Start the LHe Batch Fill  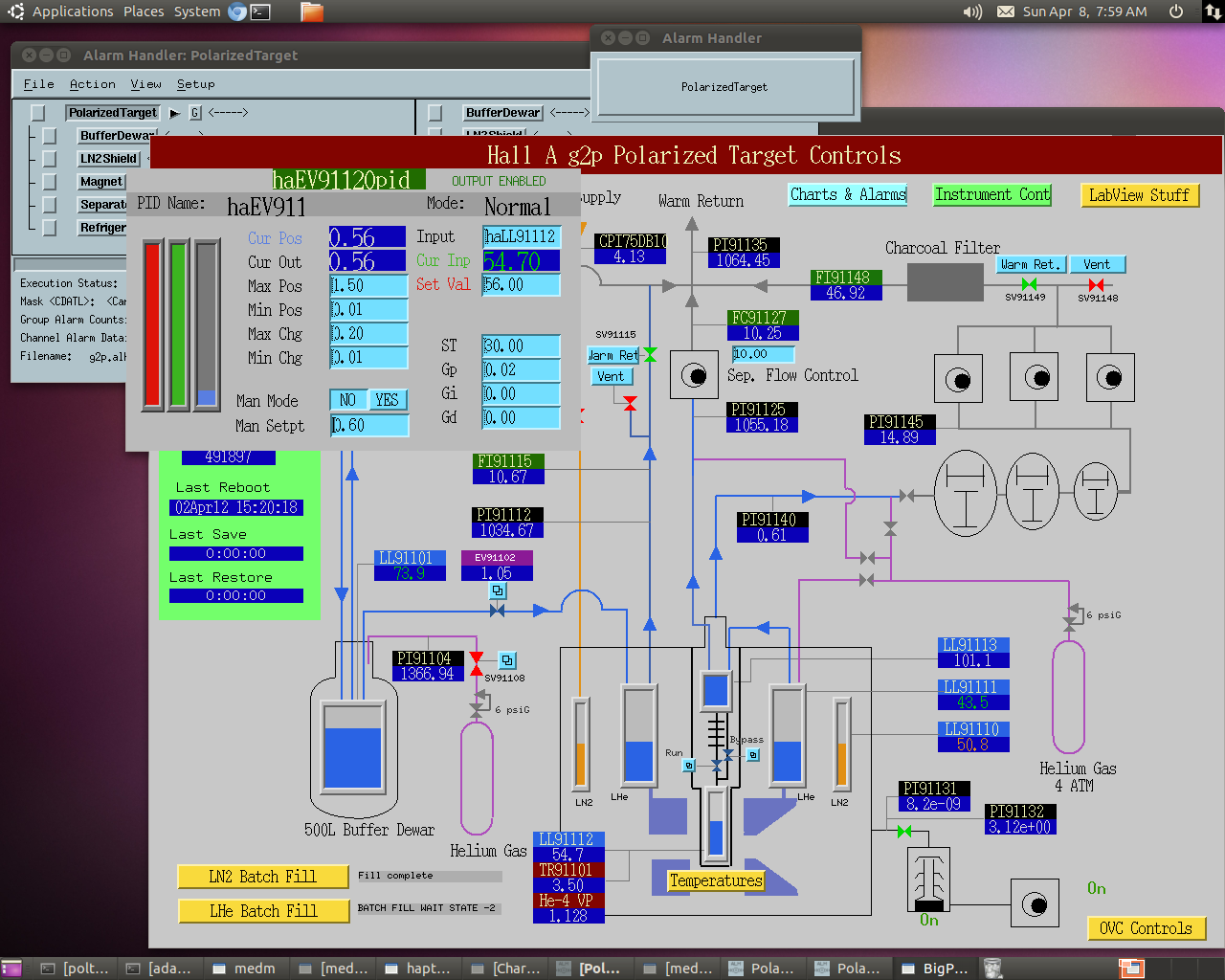[263, 911]
